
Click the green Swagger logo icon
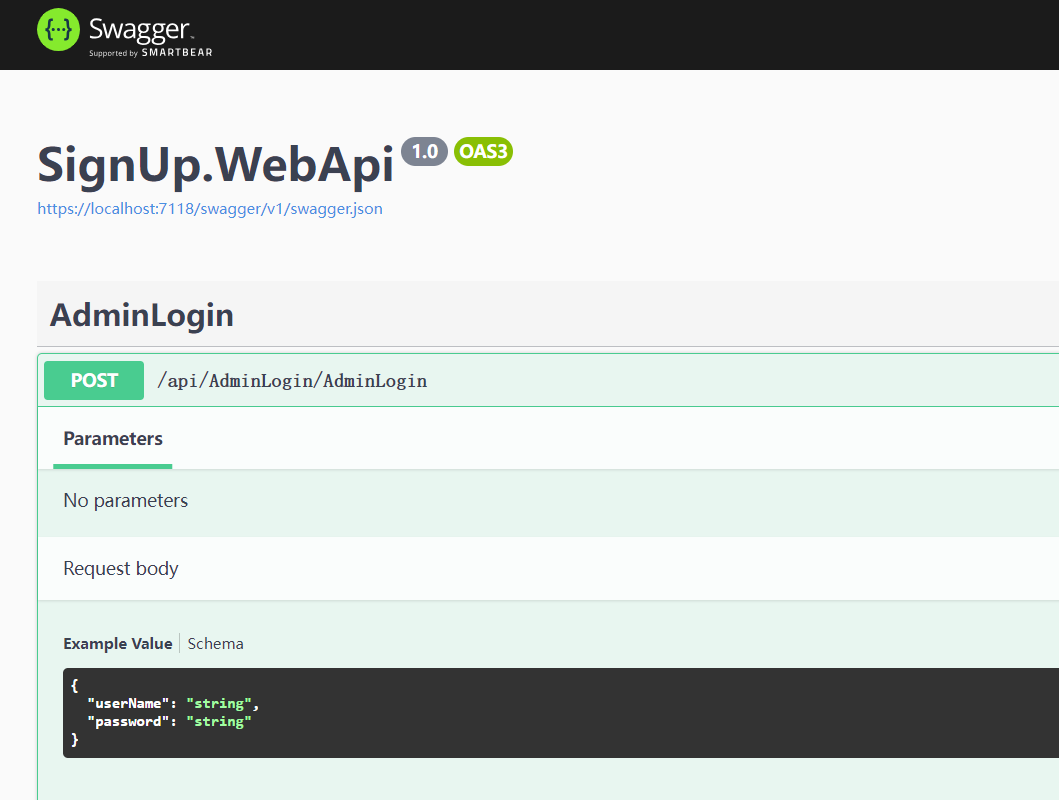tap(58, 30)
